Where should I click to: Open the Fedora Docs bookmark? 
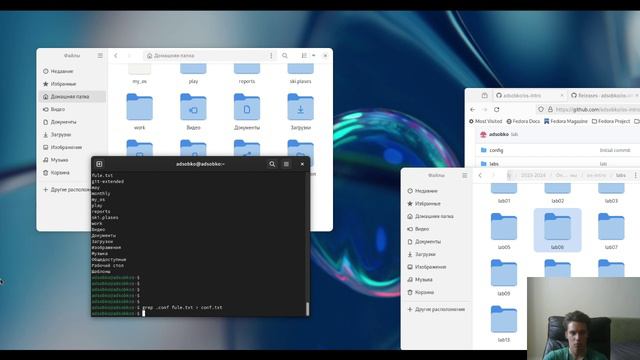pyautogui.click(x=523, y=121)
